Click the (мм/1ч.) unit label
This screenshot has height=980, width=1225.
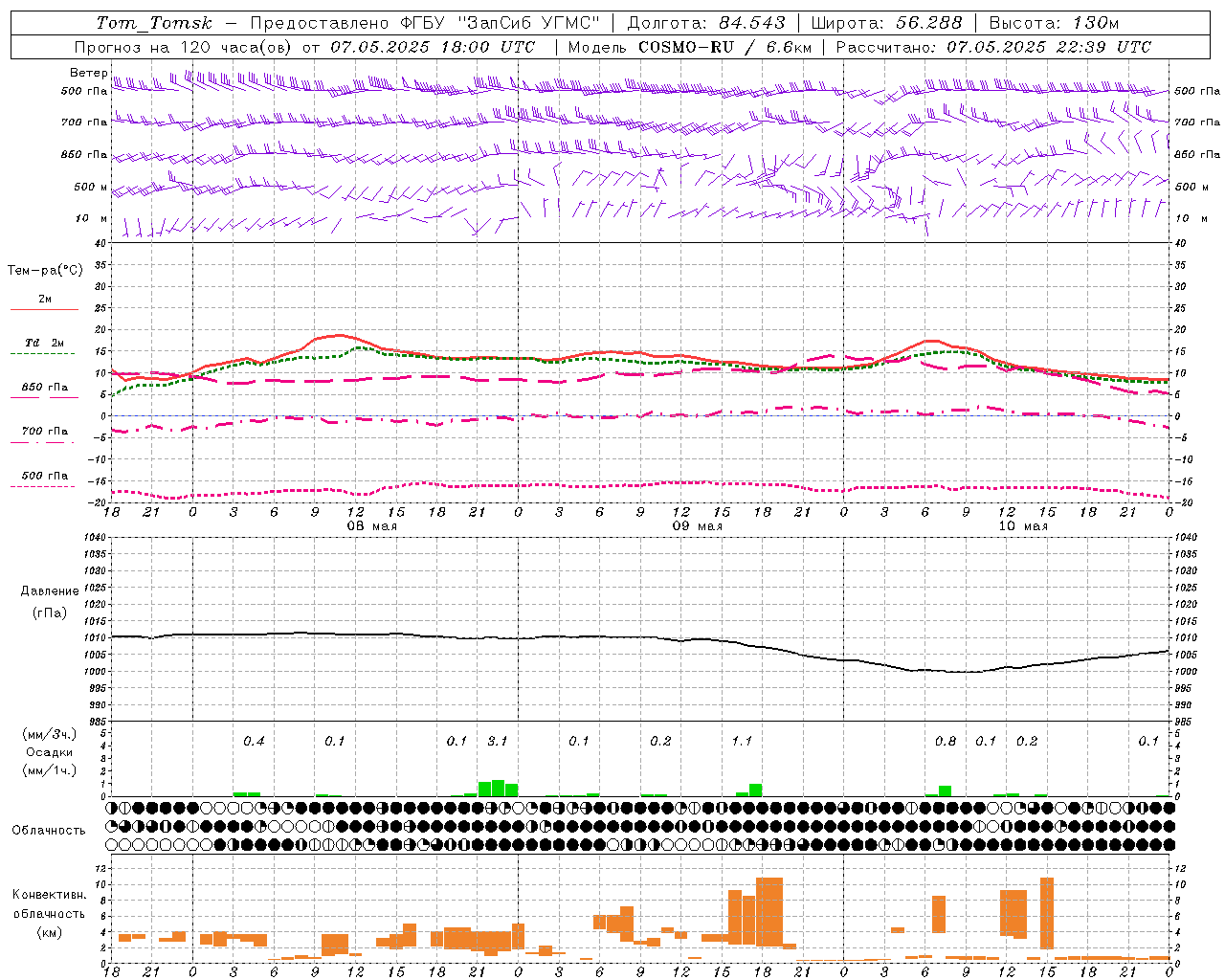[x=50, y=770]
